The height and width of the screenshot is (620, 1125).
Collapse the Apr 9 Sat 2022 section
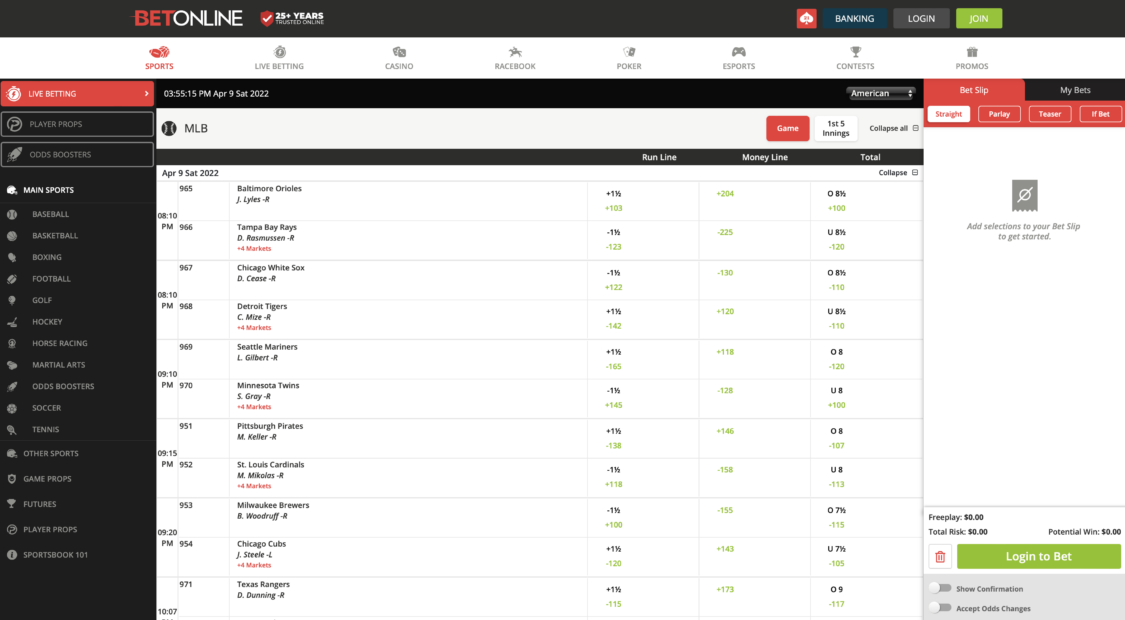tap(898, 173)
